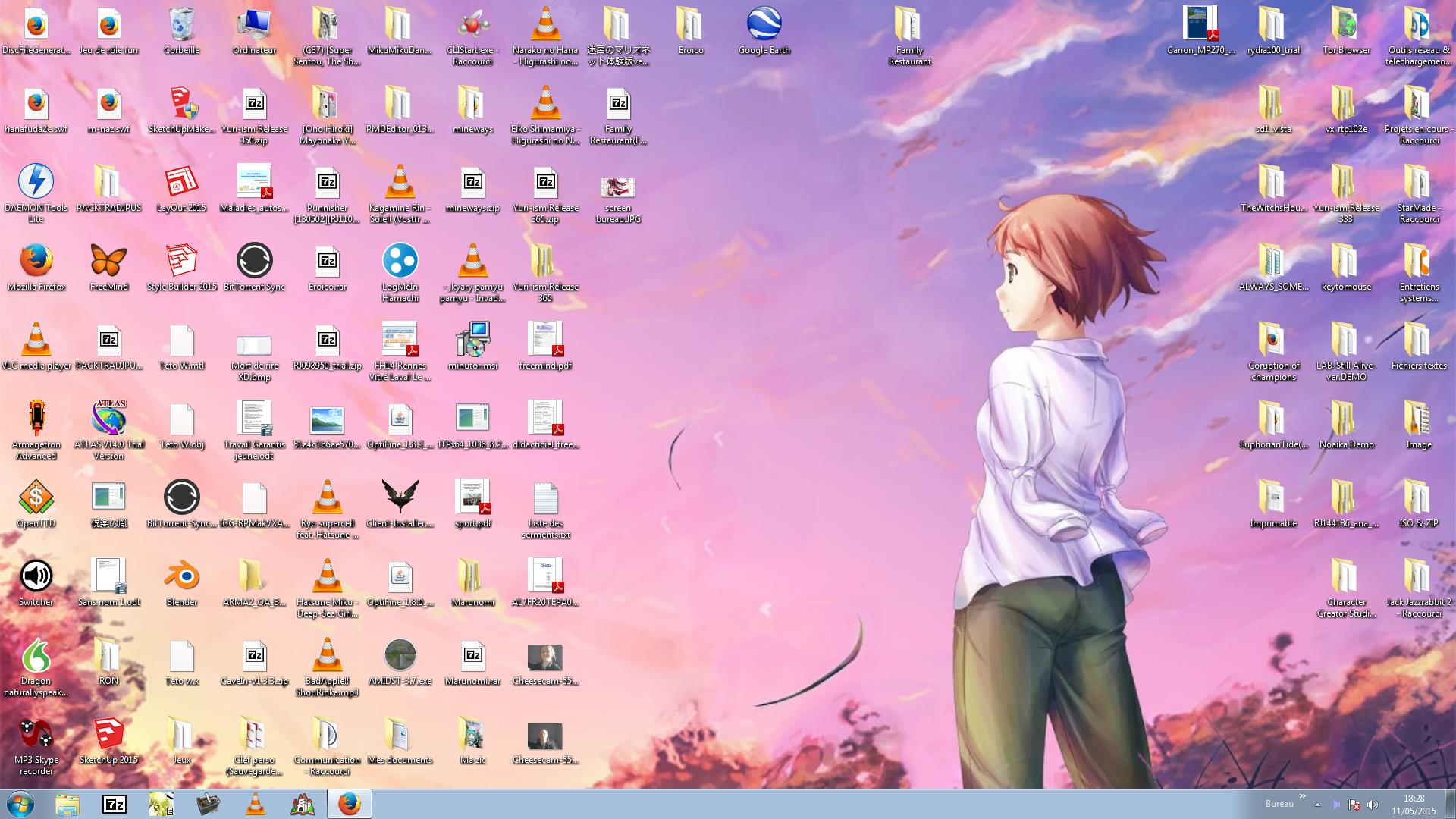Open the Family Restaurant folder
The height and width of the screenshot is (819, 1456).
tap(909, 36)
